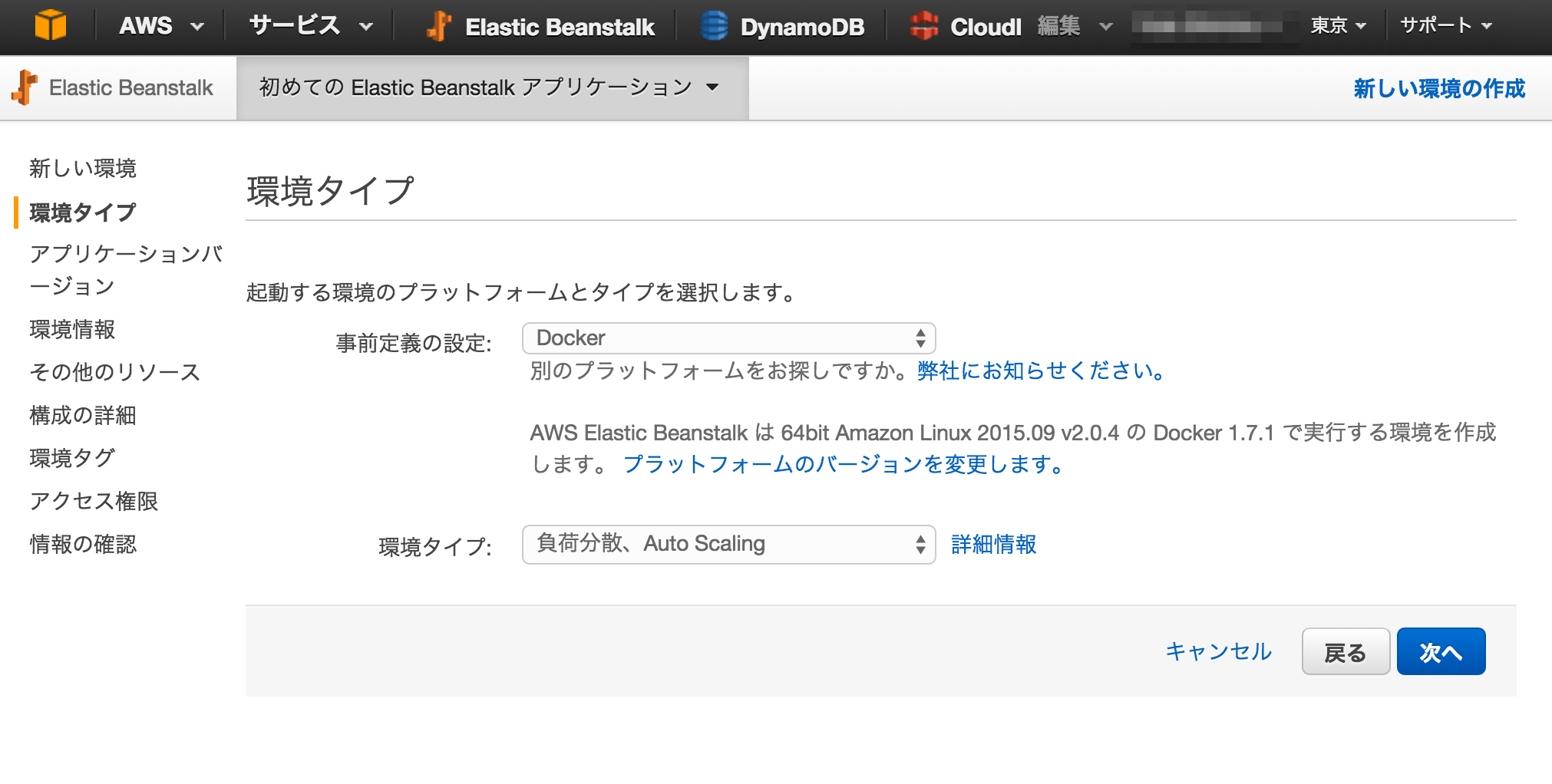Select アクセス権限 step in sidebar
The height and width of the screenshot is (784, 1552).
pyautogui.click(x=94, y=501)
